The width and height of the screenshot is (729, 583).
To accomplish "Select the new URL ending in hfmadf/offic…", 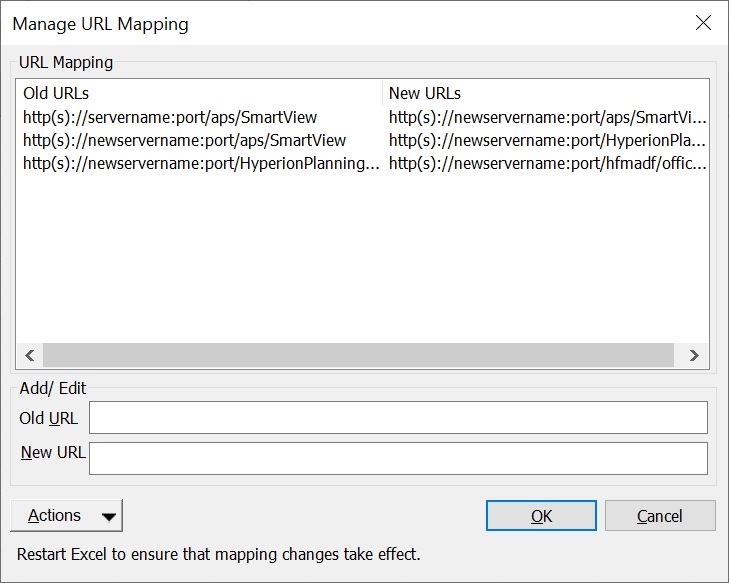I will click(547, 163).
